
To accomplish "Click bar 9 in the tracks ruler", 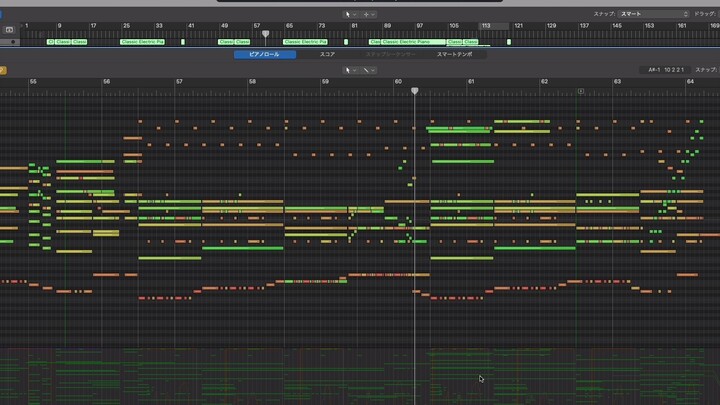I will pos(59,26).
